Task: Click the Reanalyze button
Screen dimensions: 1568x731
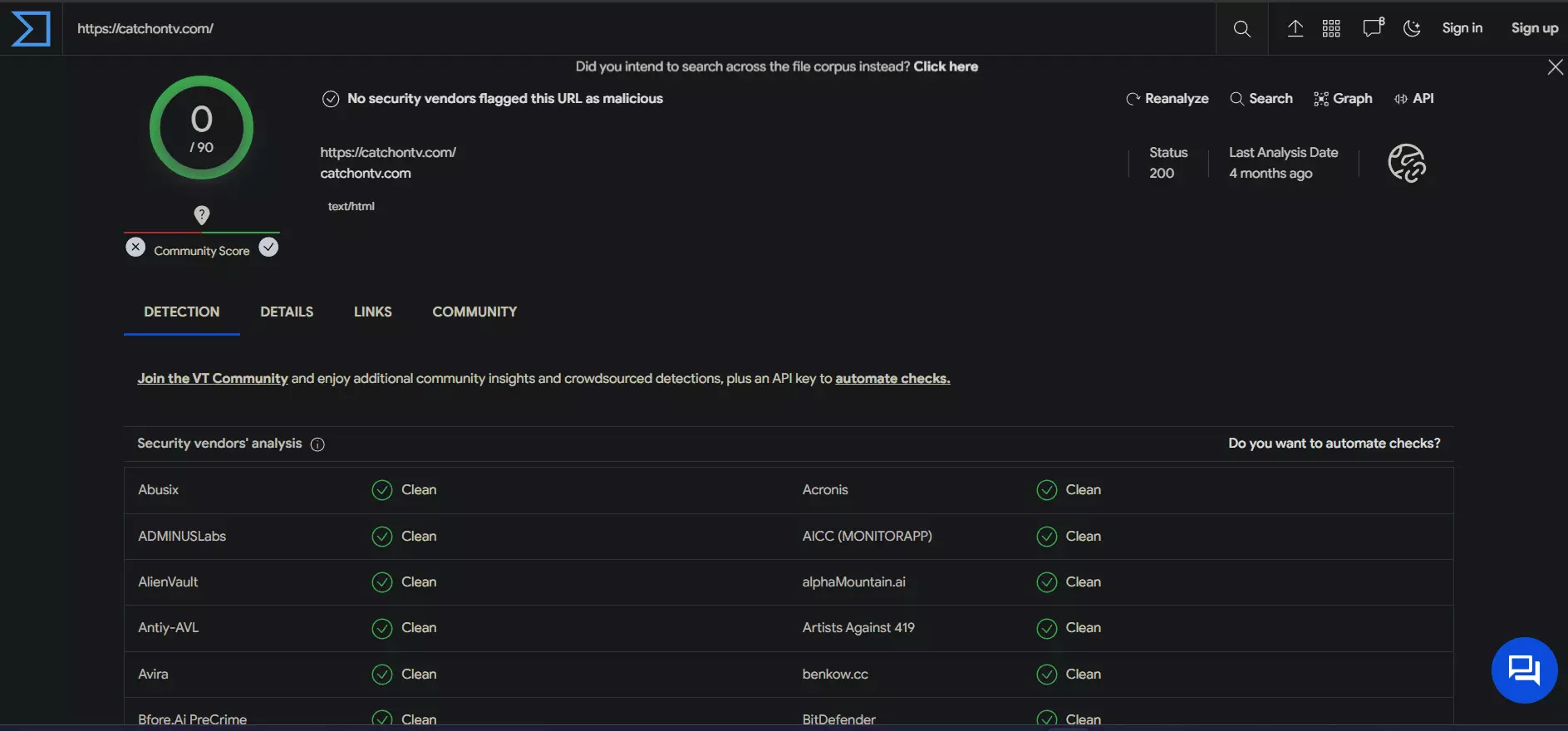Action: [1167, 99]
